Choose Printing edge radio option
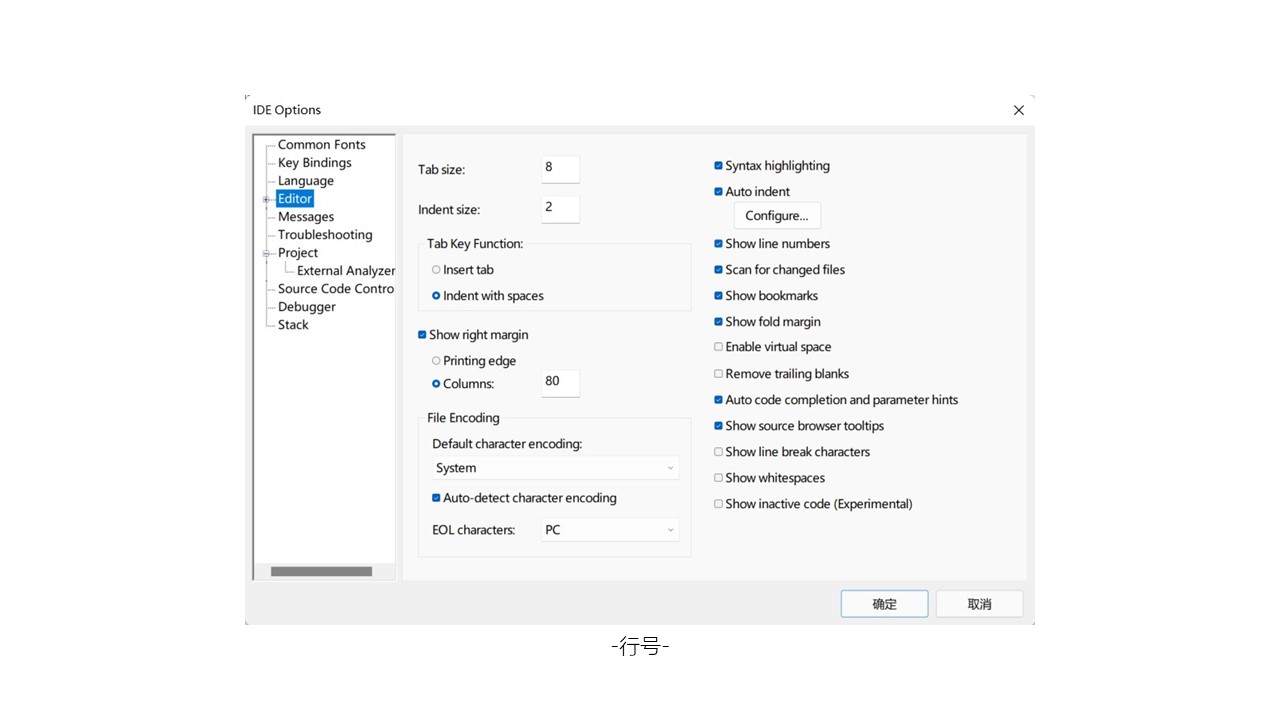1280x720 pixels. [x=436, y=361]
